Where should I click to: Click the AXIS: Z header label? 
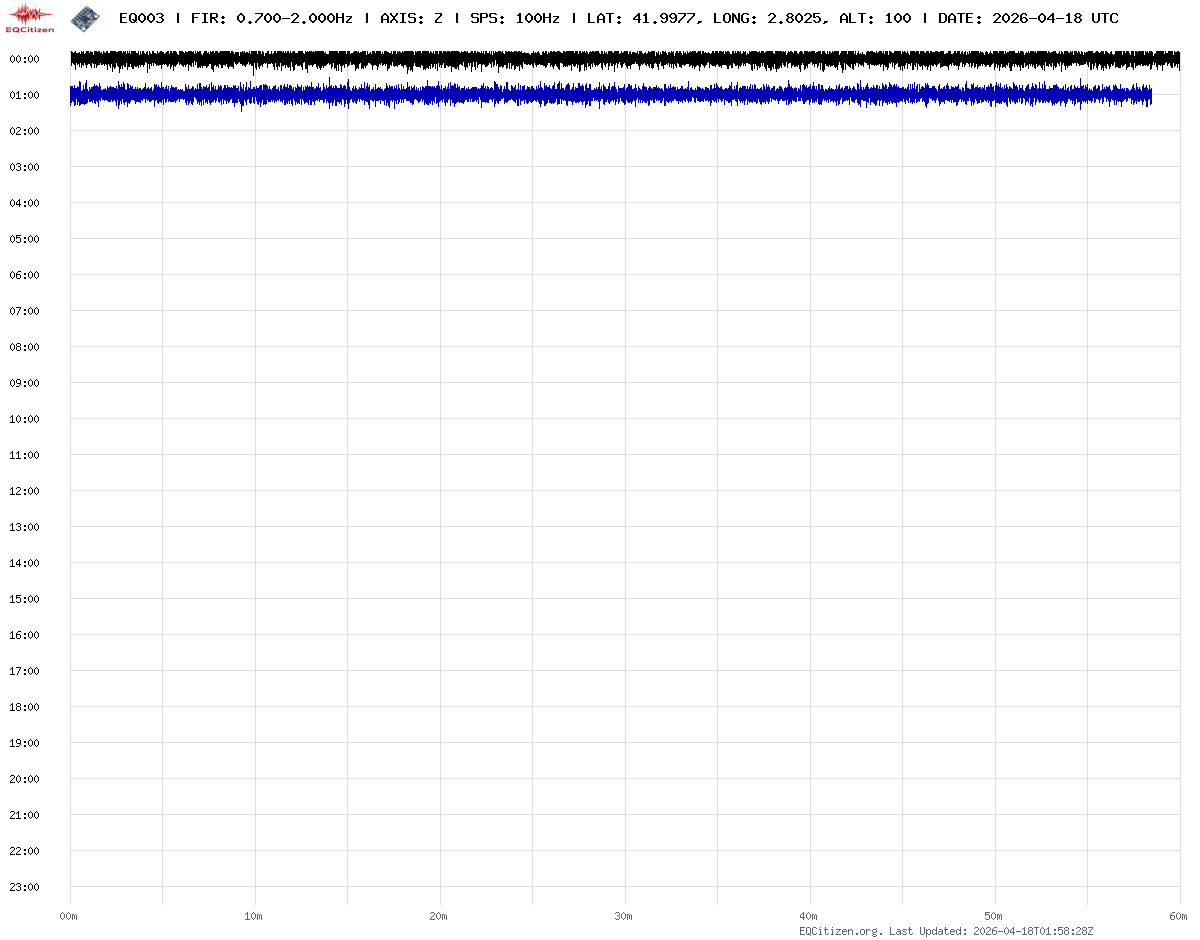[x=411, y=19]
